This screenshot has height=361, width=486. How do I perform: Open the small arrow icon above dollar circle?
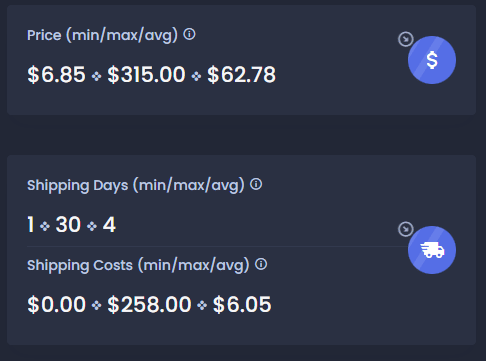tap(406, 39)
